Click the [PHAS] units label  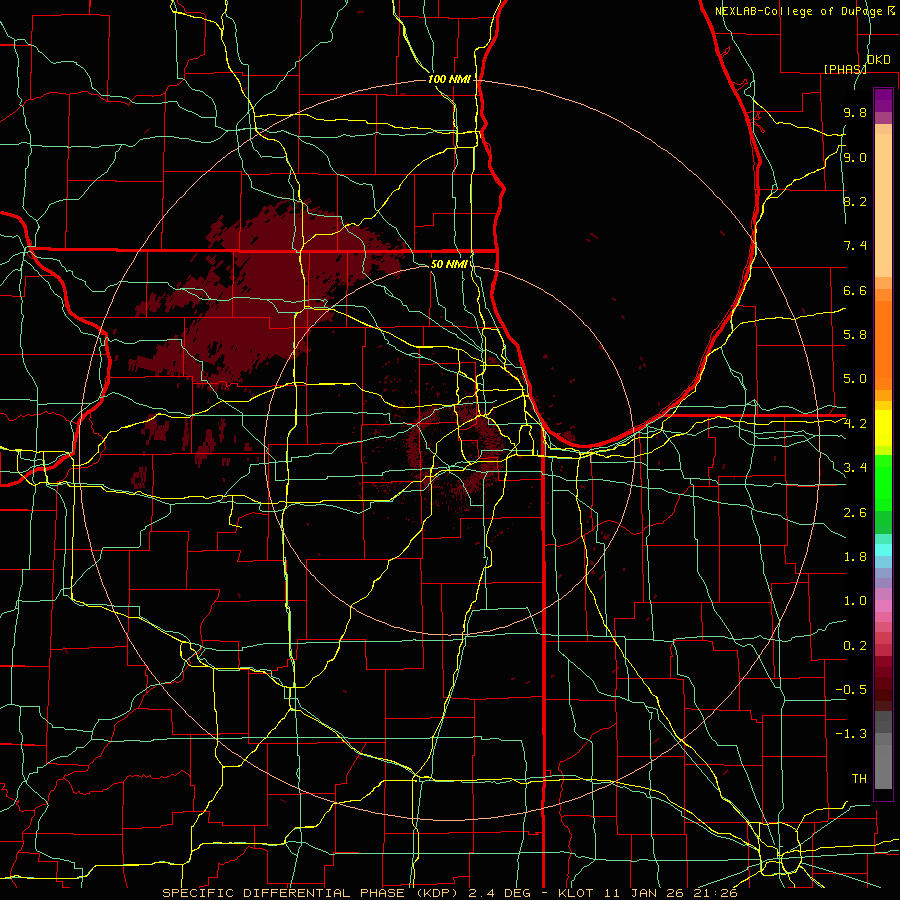pyautogui.click(x=845, y=69)
